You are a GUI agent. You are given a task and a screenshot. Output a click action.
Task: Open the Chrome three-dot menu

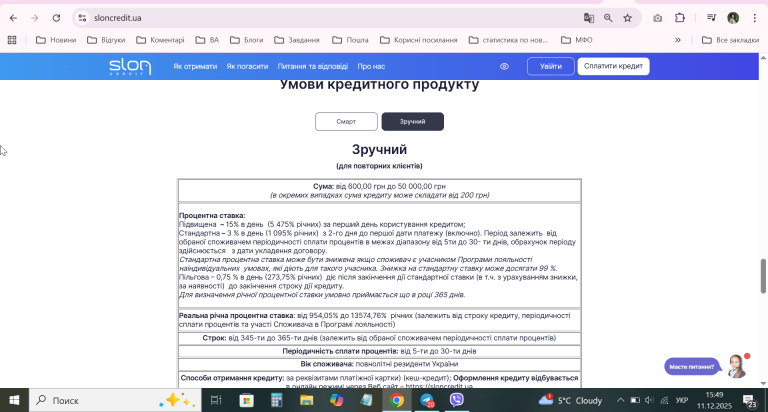(x=754, y=18)
